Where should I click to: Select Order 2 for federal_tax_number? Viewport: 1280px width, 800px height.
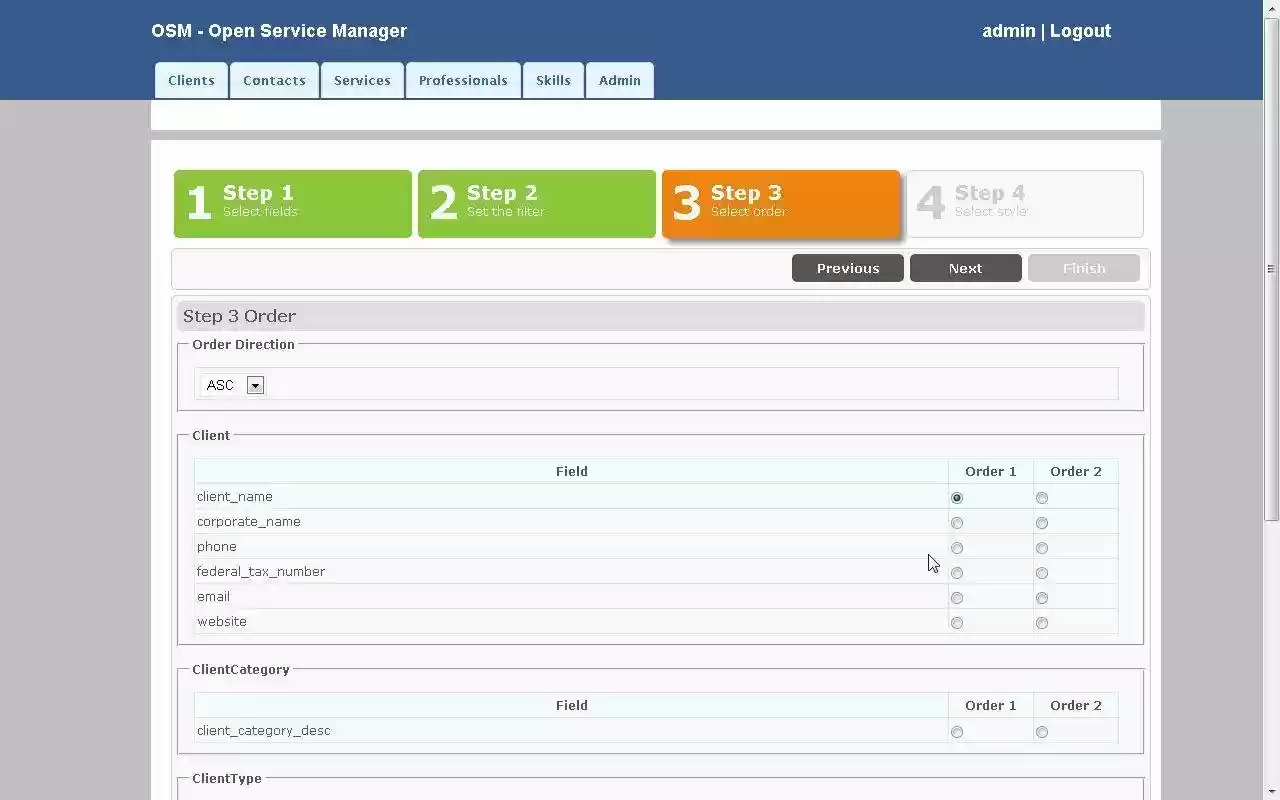1042,573
